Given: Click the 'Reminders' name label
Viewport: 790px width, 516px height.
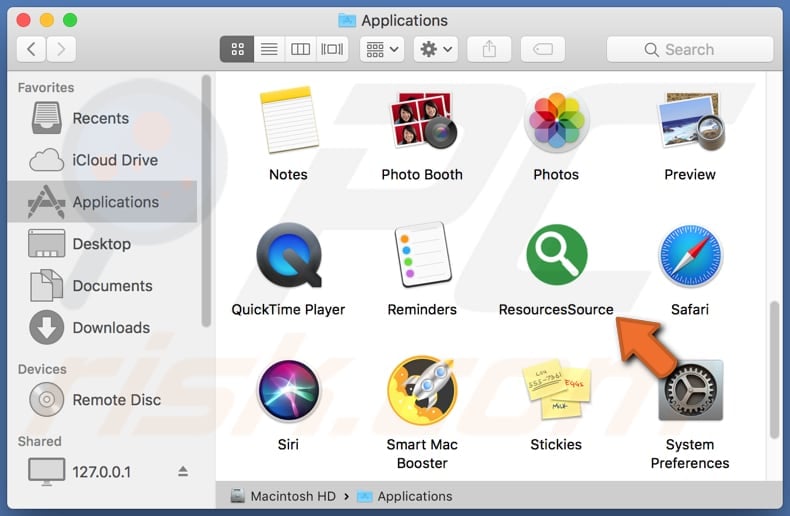Looking at the screenshot, I should point(422,309).
